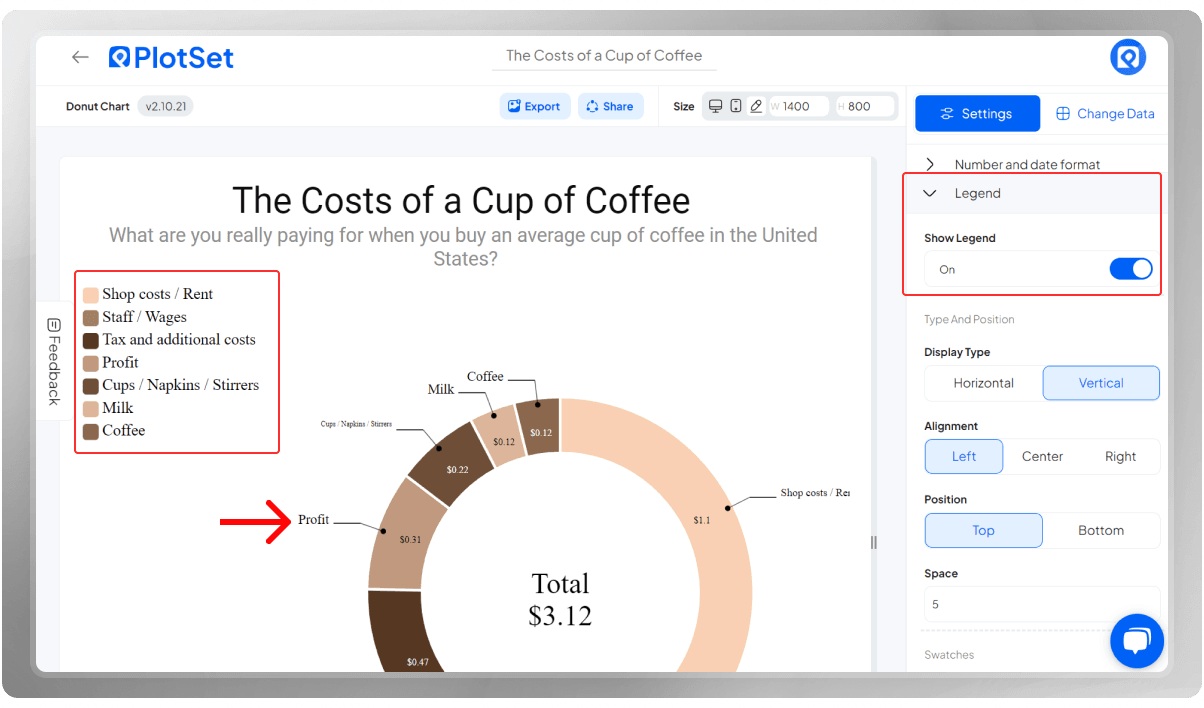
Task: Collapse the Legend section
Action: (1034, 193)
